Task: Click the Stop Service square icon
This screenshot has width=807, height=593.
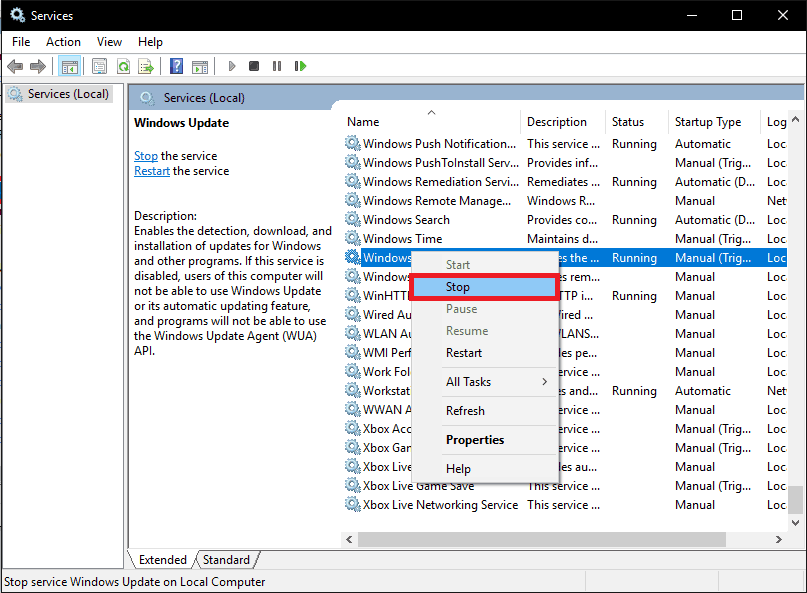Action: click(254, 66)
